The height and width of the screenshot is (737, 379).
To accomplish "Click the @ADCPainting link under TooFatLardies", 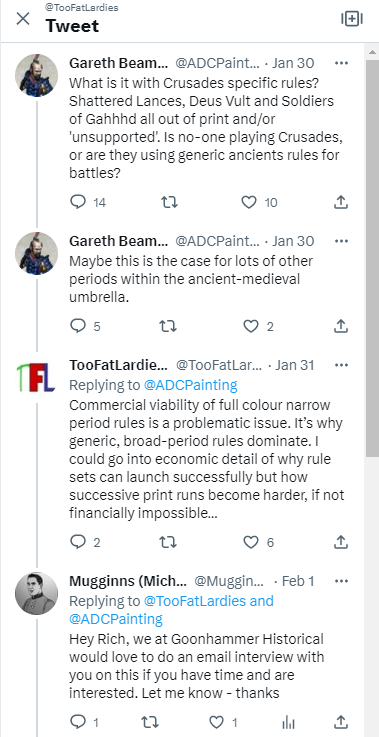I will pyautogui.click(x=190, y=385).
